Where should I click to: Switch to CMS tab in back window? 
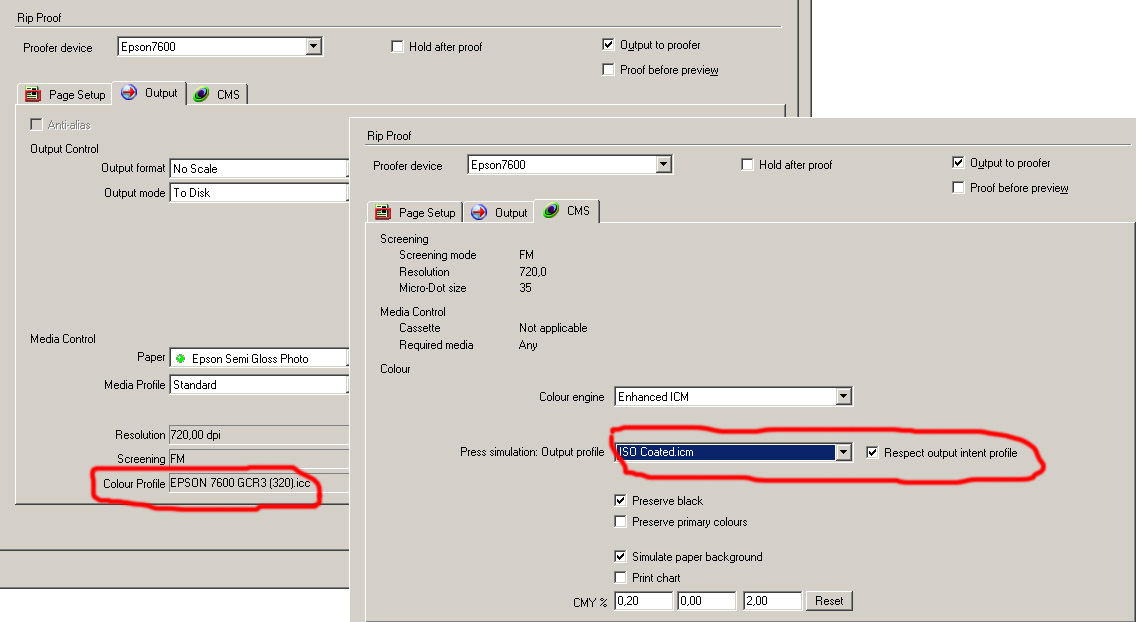(218, 94)
